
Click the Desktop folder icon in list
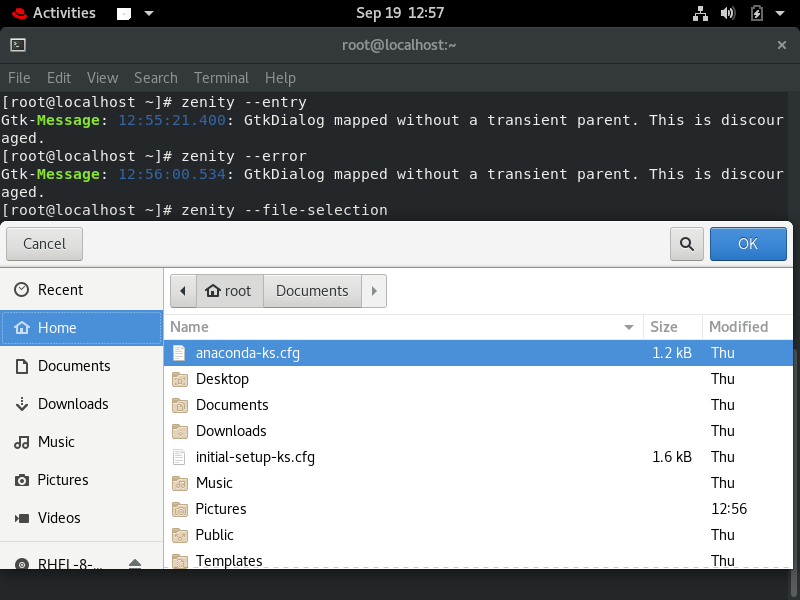(x=180, y=379)
